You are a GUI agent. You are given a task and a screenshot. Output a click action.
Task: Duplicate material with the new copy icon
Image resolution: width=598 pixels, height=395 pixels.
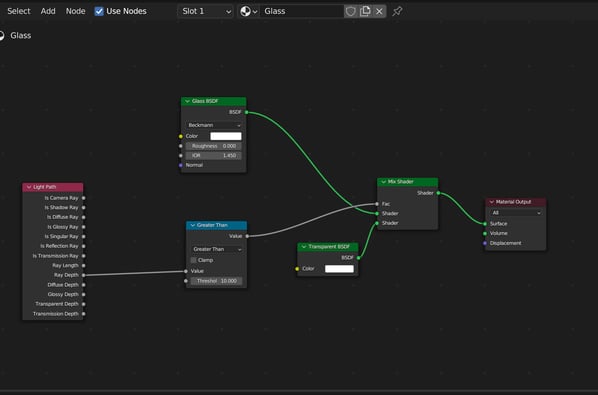pyautogui.click(x=365, y=11)
